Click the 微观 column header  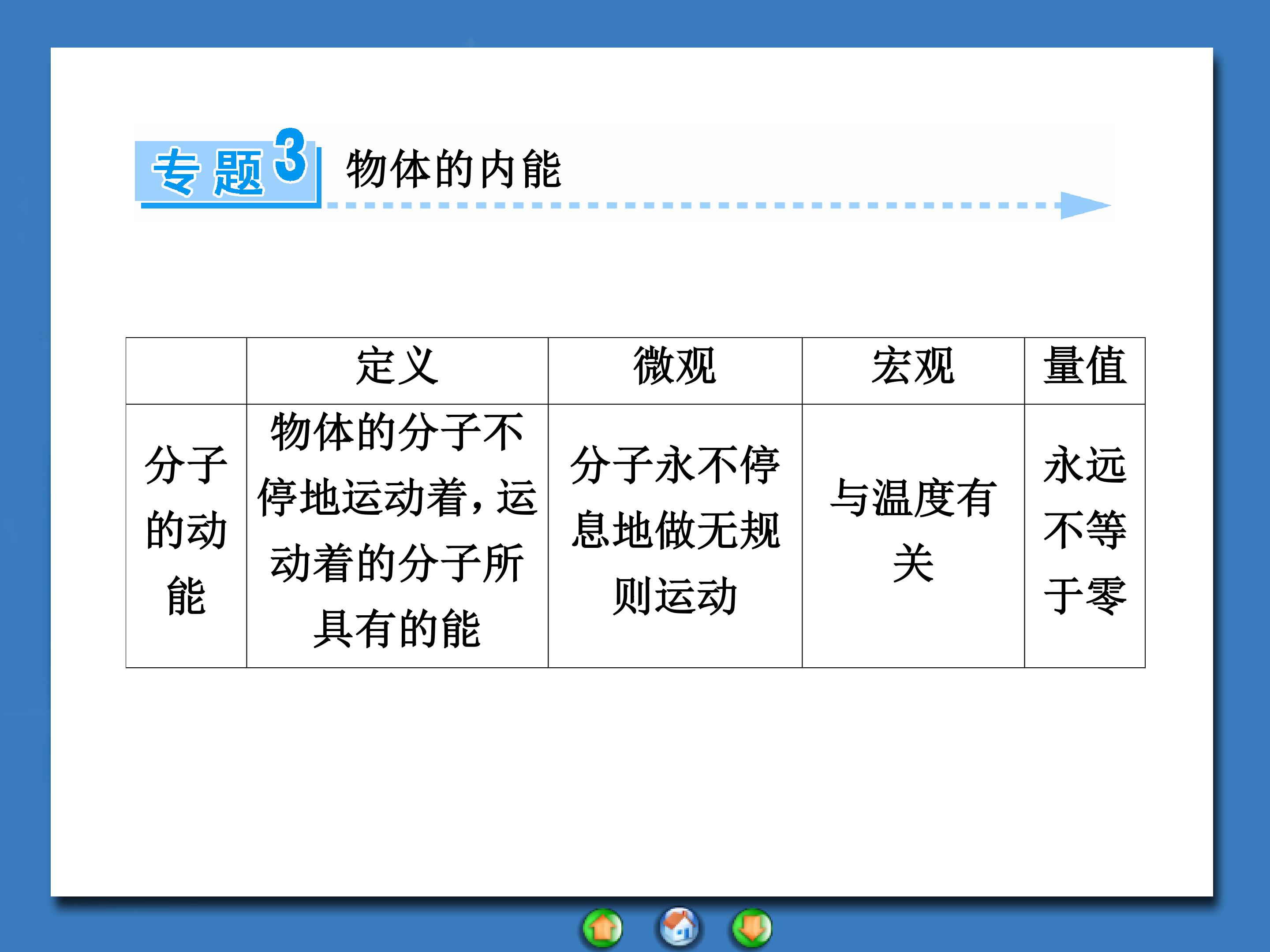click(675, 371)
